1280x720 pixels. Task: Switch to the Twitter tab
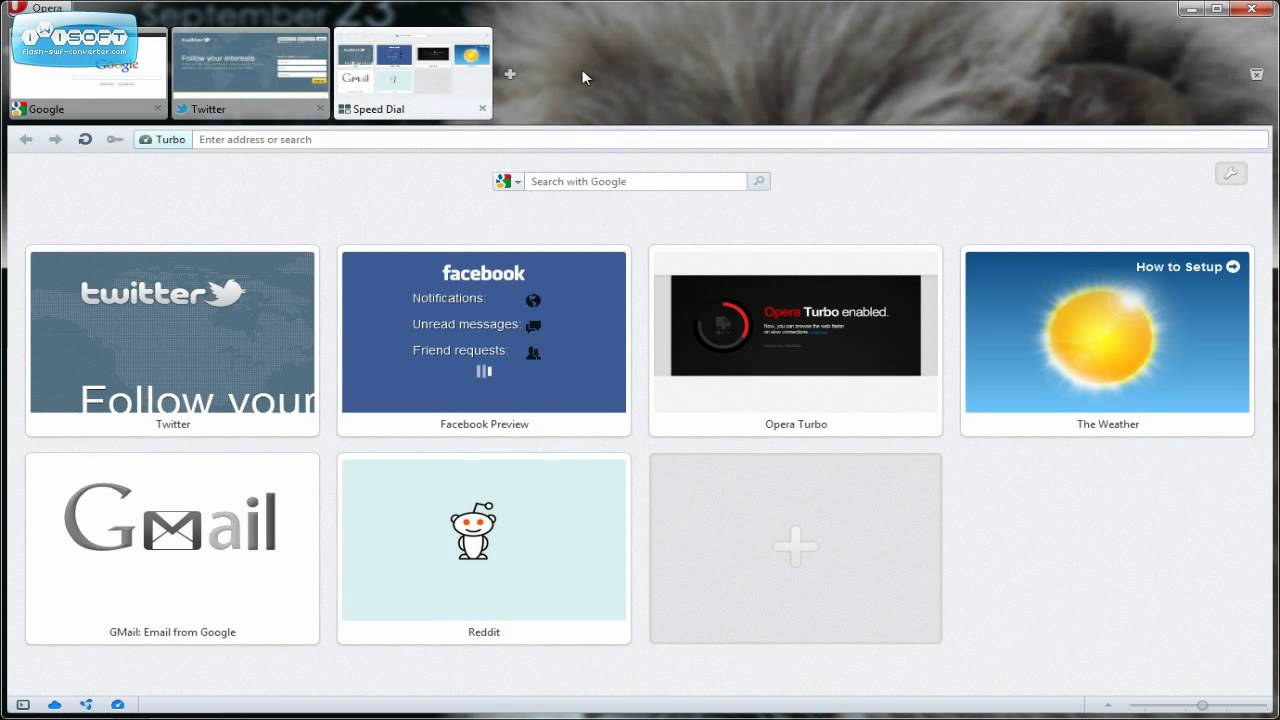[250, 73]
